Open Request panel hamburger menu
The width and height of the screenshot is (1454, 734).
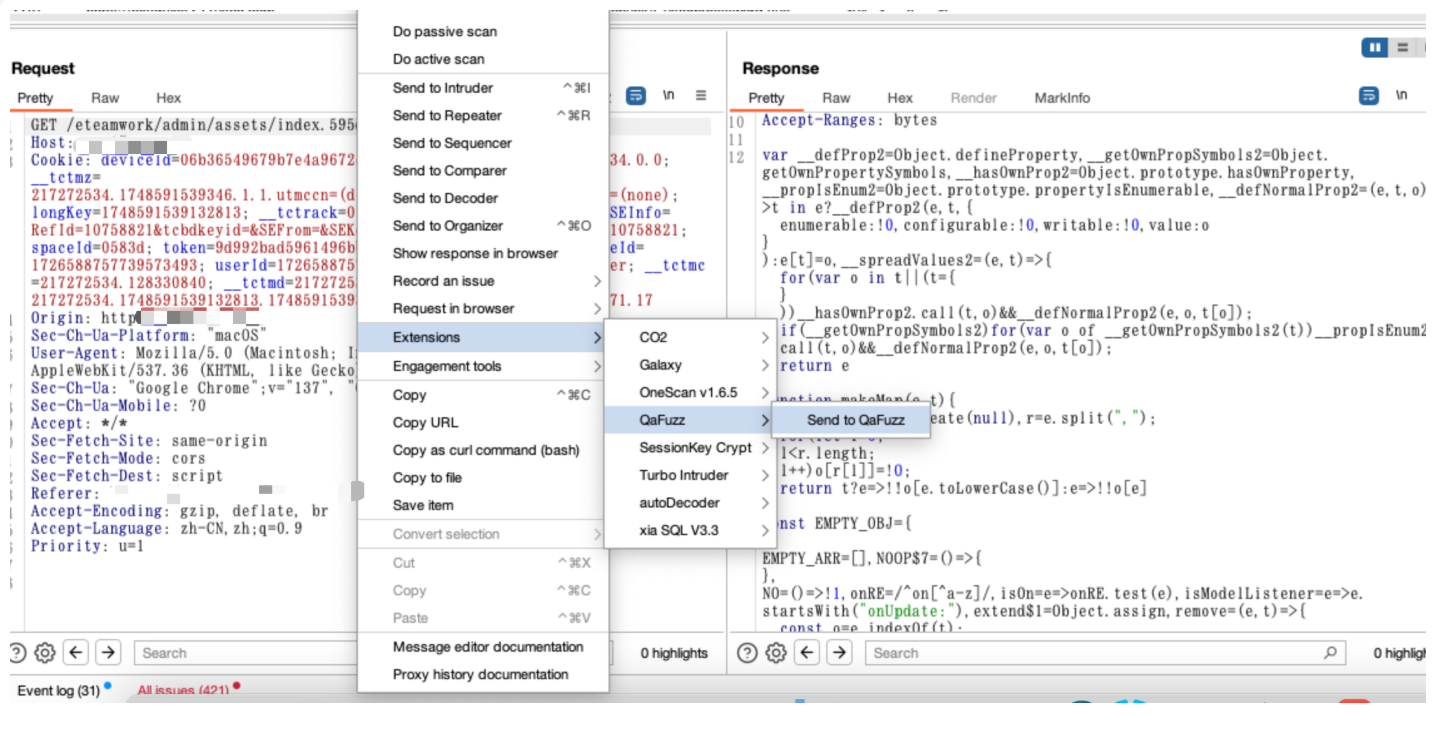pyautogui.click(x=701, y=96)
